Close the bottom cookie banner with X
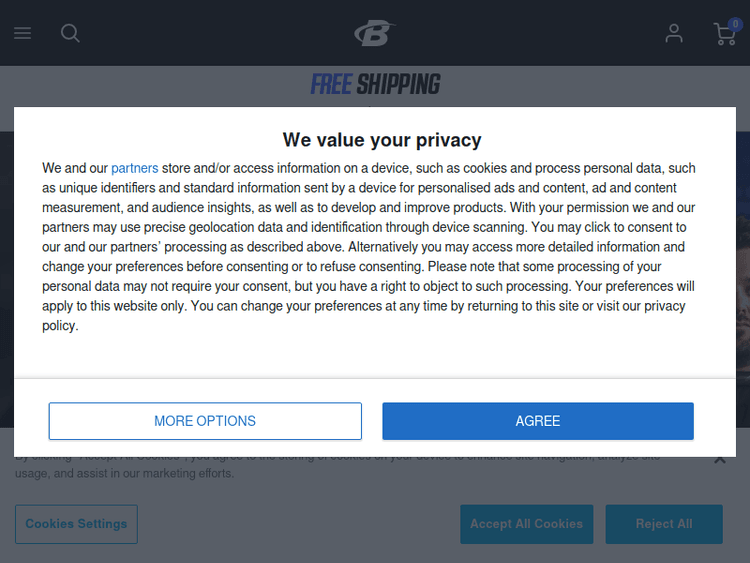 [x=719, y=459]
